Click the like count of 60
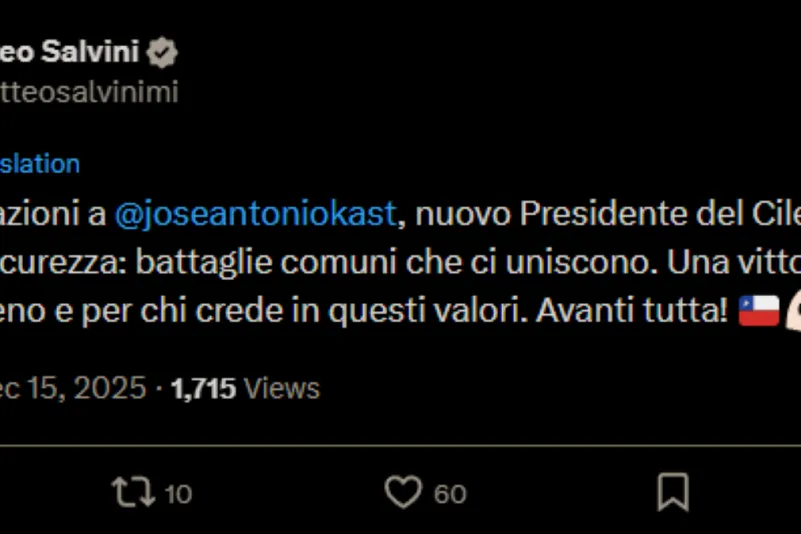Image resolution: width=801 pixels, height=534 pixels. (x=450, y=493)
